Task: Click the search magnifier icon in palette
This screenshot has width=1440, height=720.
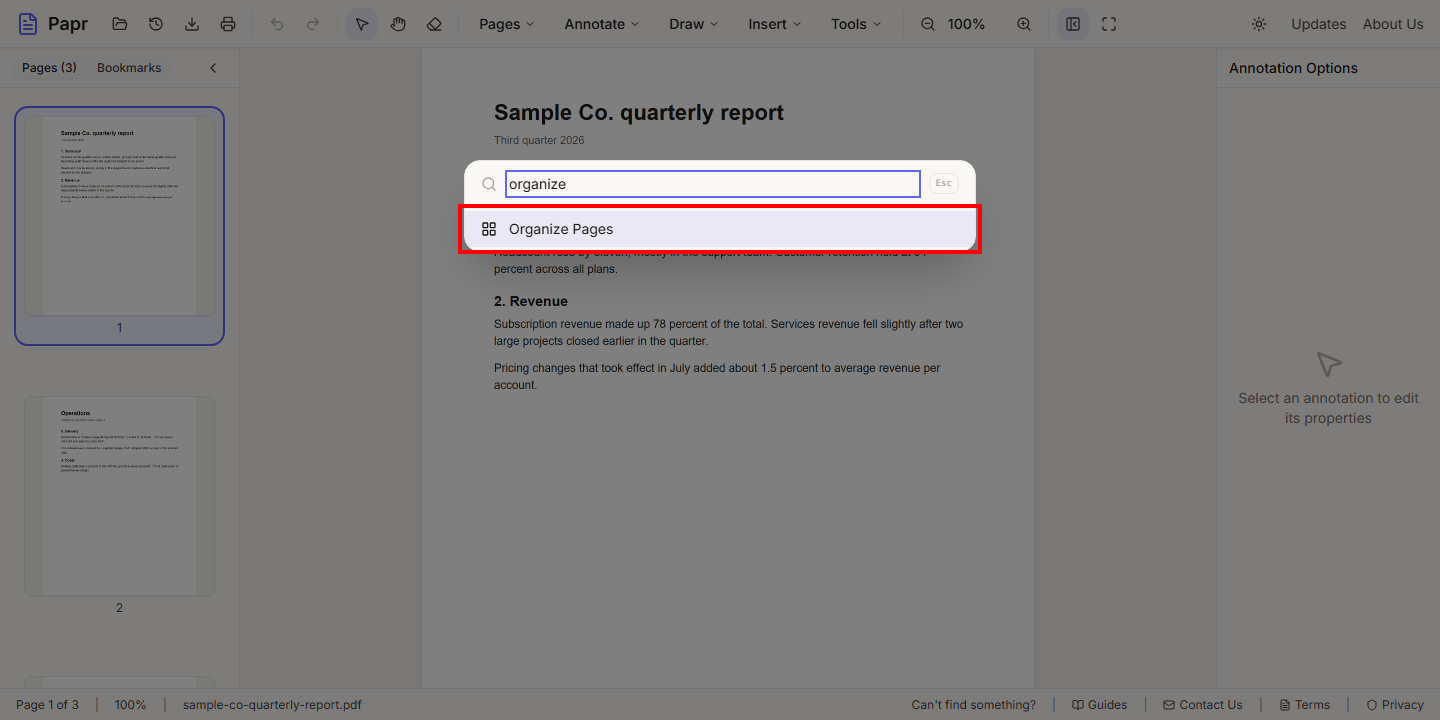Action: 489,184
